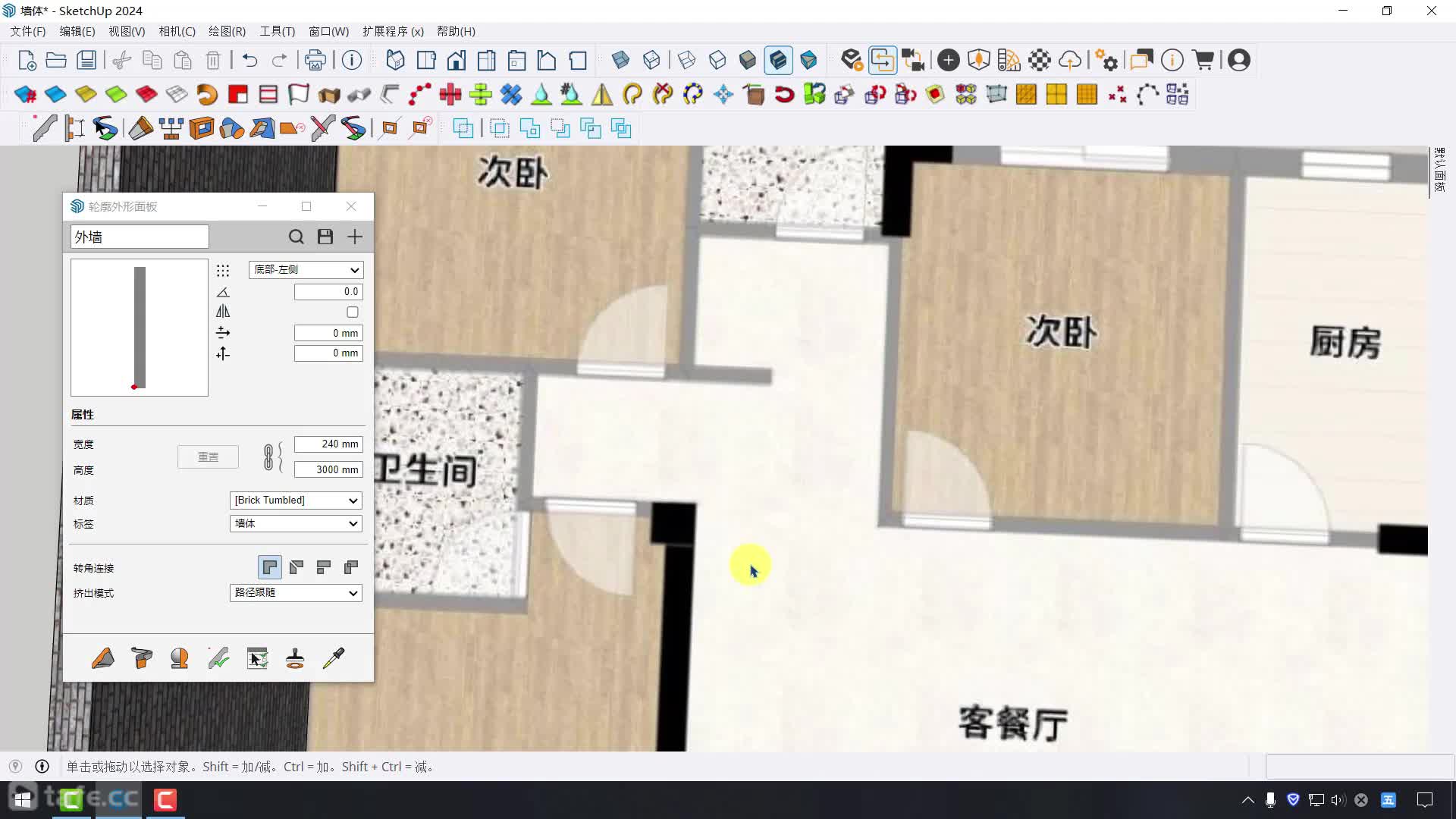Open the 相机(C) menu

click(x=177, y=31)
